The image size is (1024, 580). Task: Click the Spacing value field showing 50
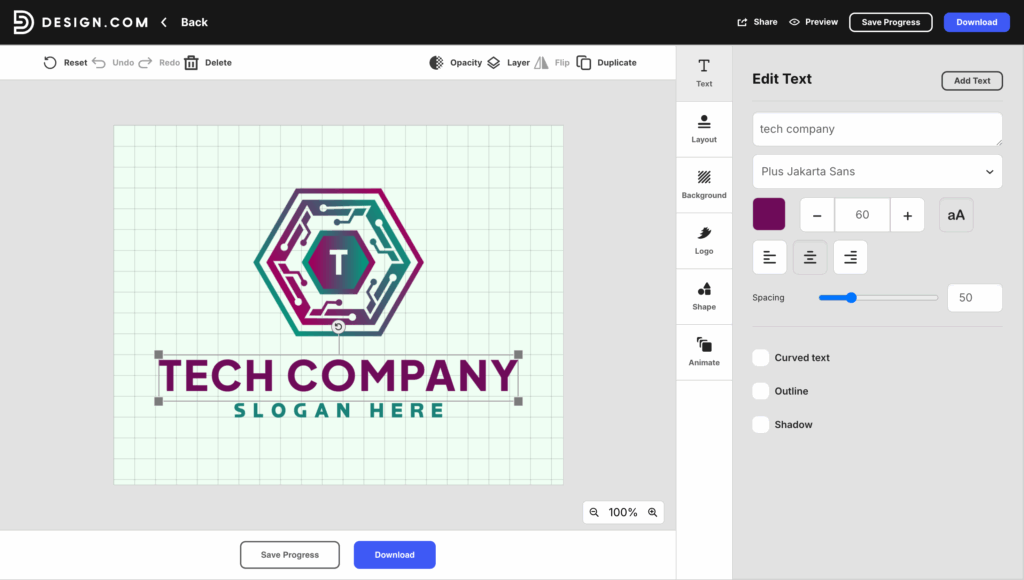point(974,298)
